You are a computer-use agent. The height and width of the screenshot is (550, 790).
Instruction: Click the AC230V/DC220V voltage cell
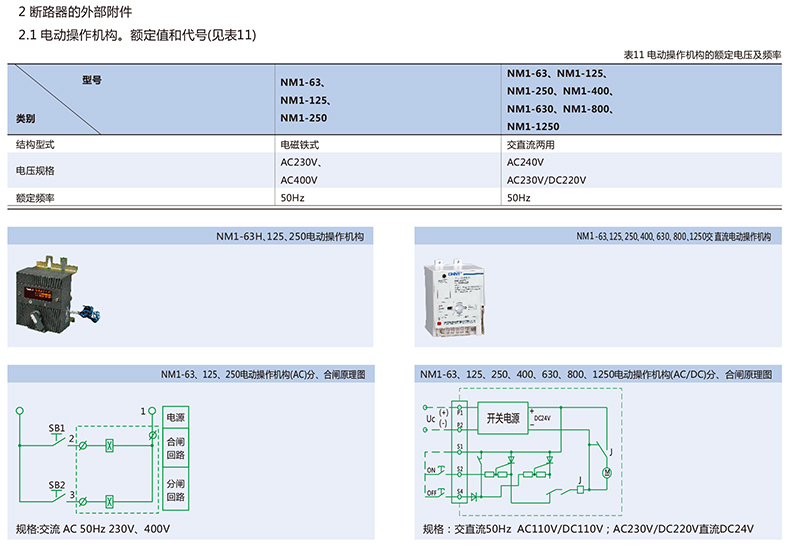(546, 180)
